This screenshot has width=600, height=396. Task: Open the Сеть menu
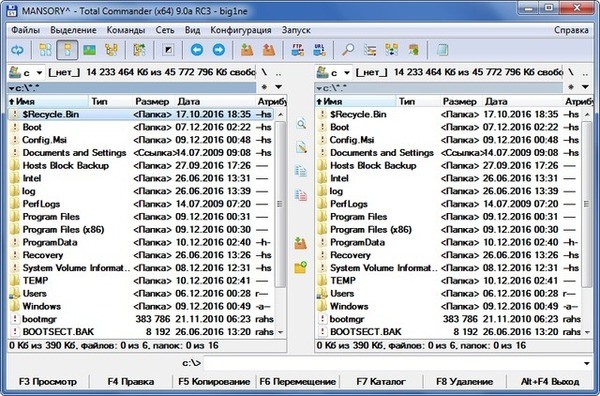click(165, 30)
